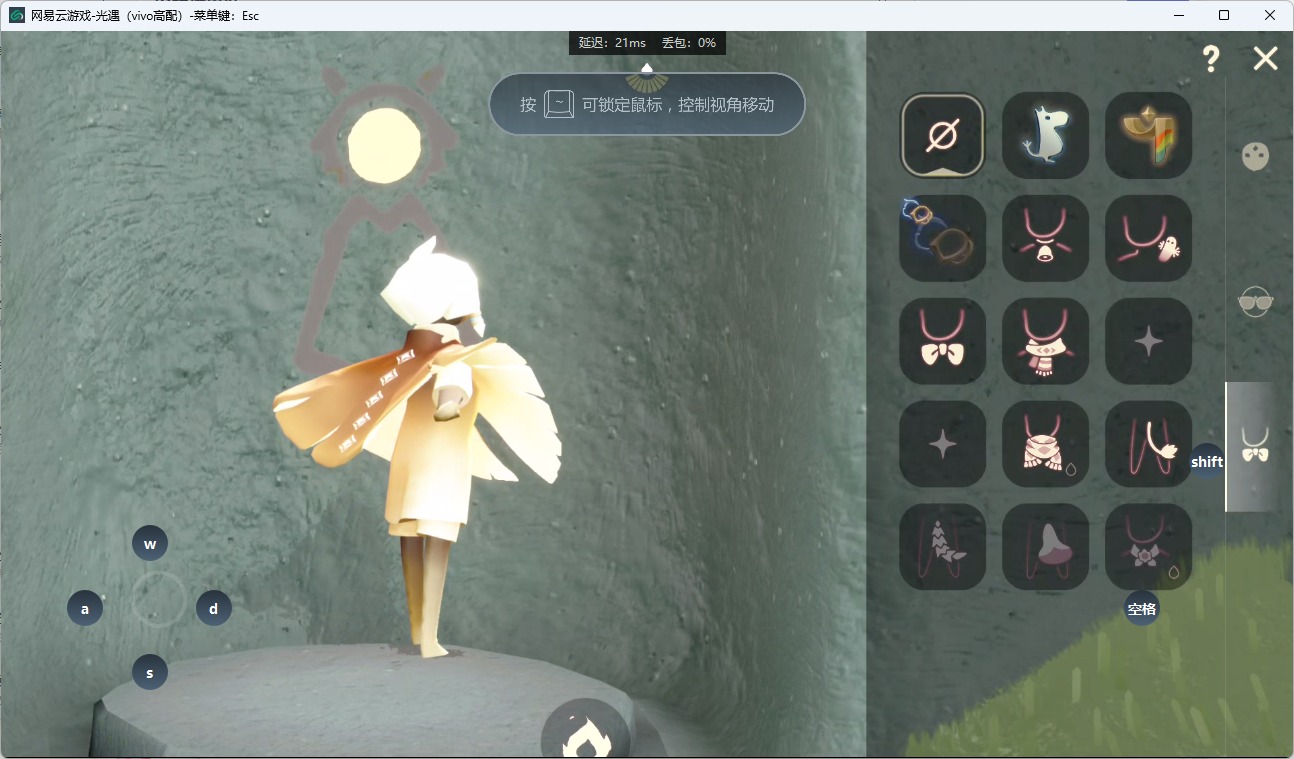Image resolution: width=1294 pixels, height=759 pixels.
Task: Tap the flame candle button
Action: coord(586,734)
